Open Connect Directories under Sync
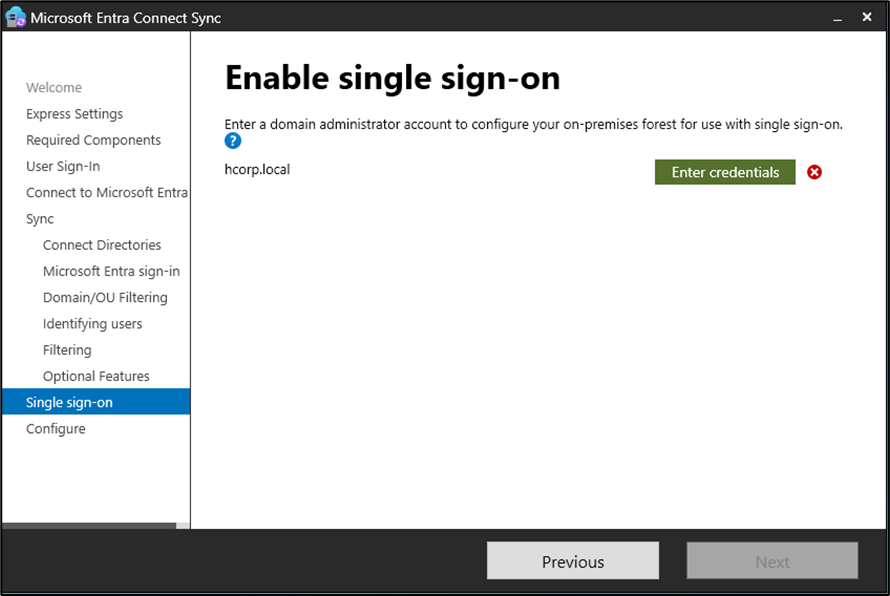 point(102,245)
